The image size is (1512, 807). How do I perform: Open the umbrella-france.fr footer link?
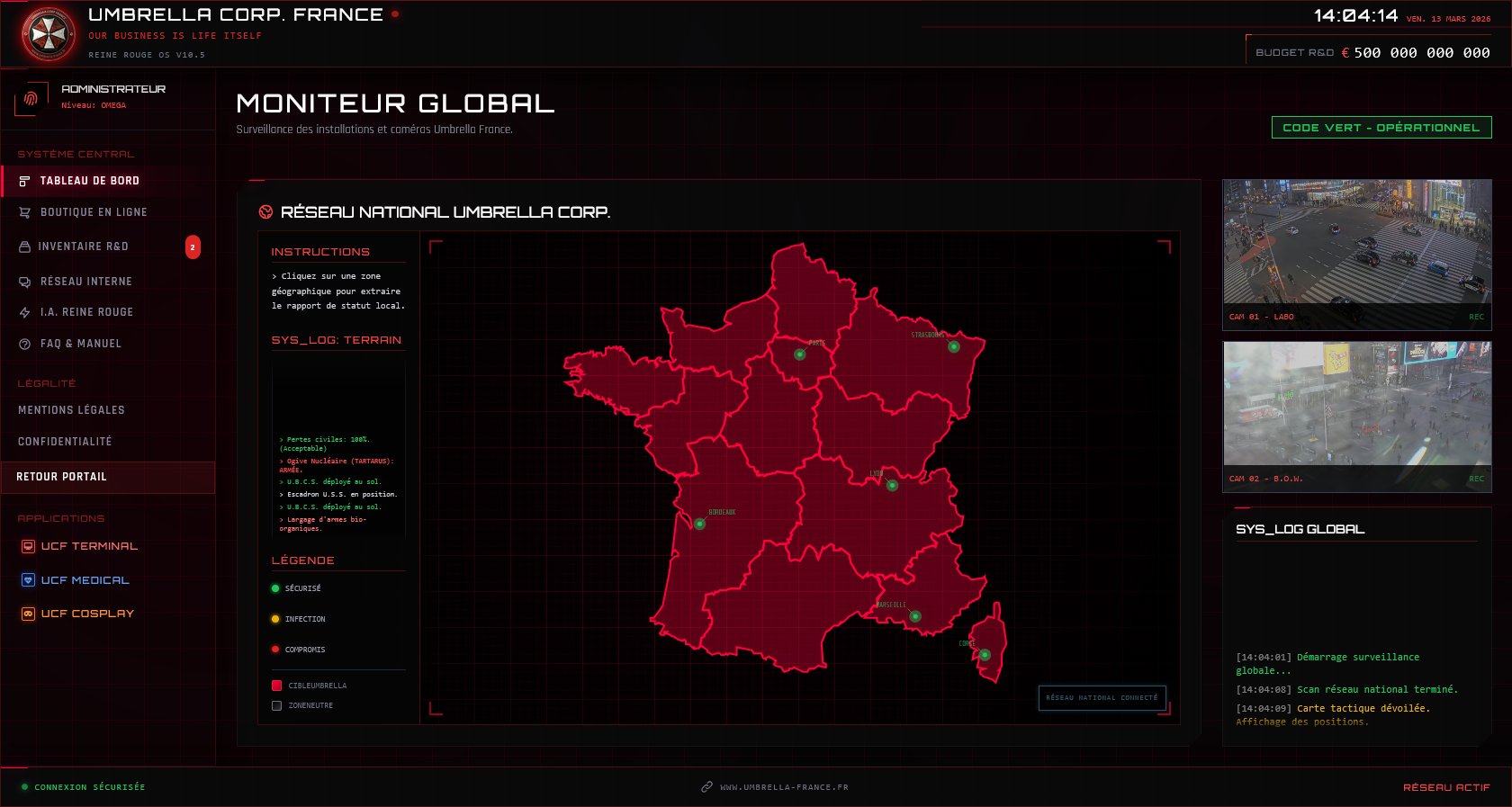[783, 787]
